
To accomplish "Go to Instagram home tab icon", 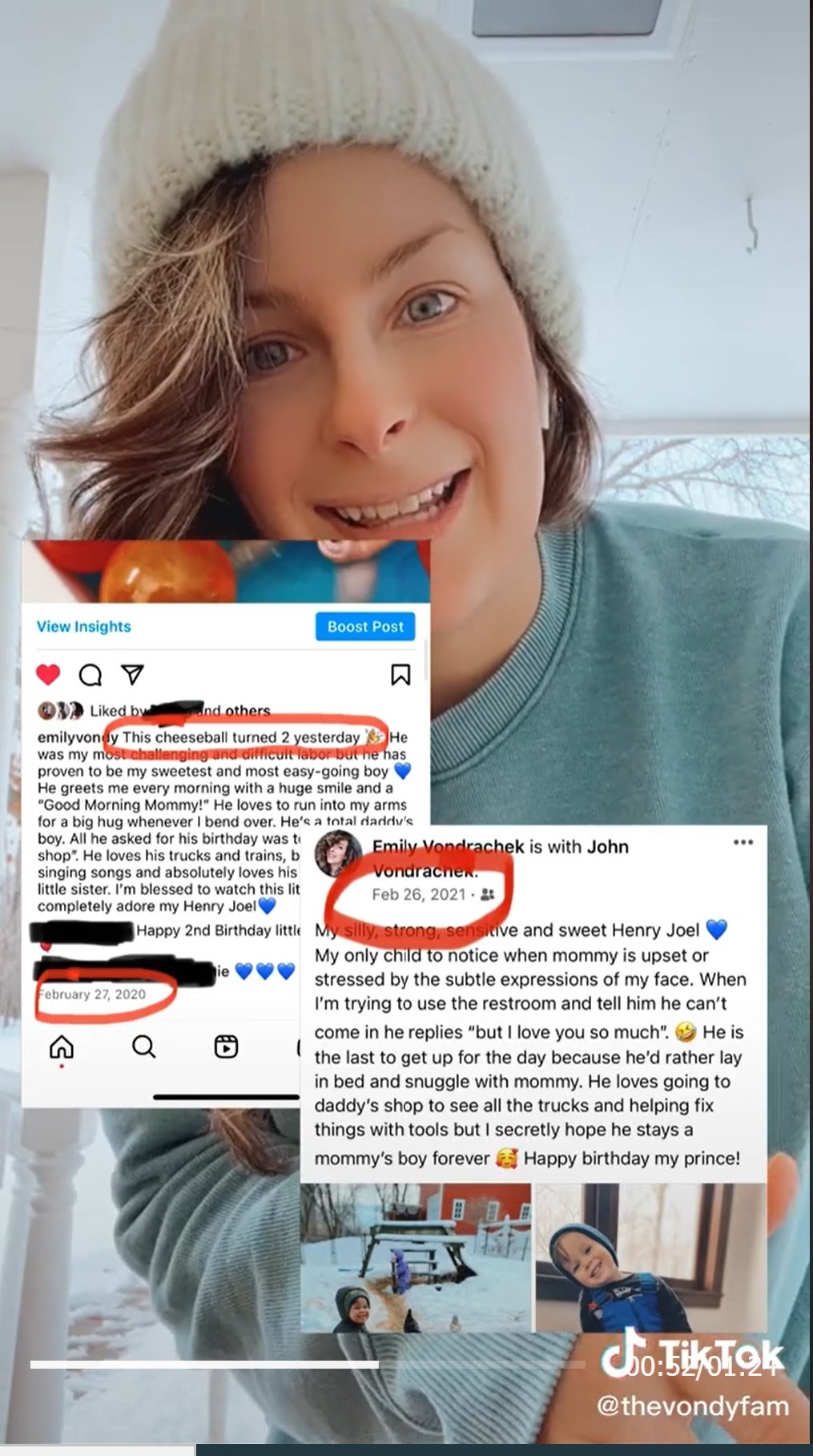I will click(62, 1047).
